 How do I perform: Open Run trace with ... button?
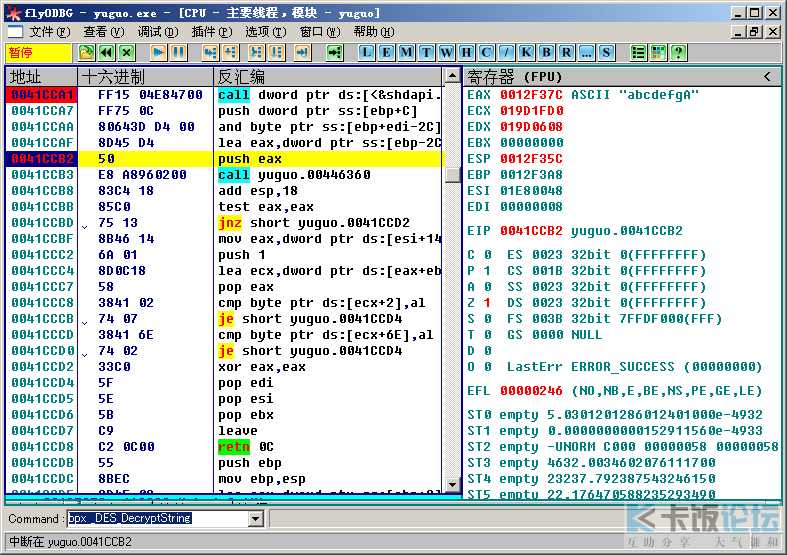(x=586, y=52)
